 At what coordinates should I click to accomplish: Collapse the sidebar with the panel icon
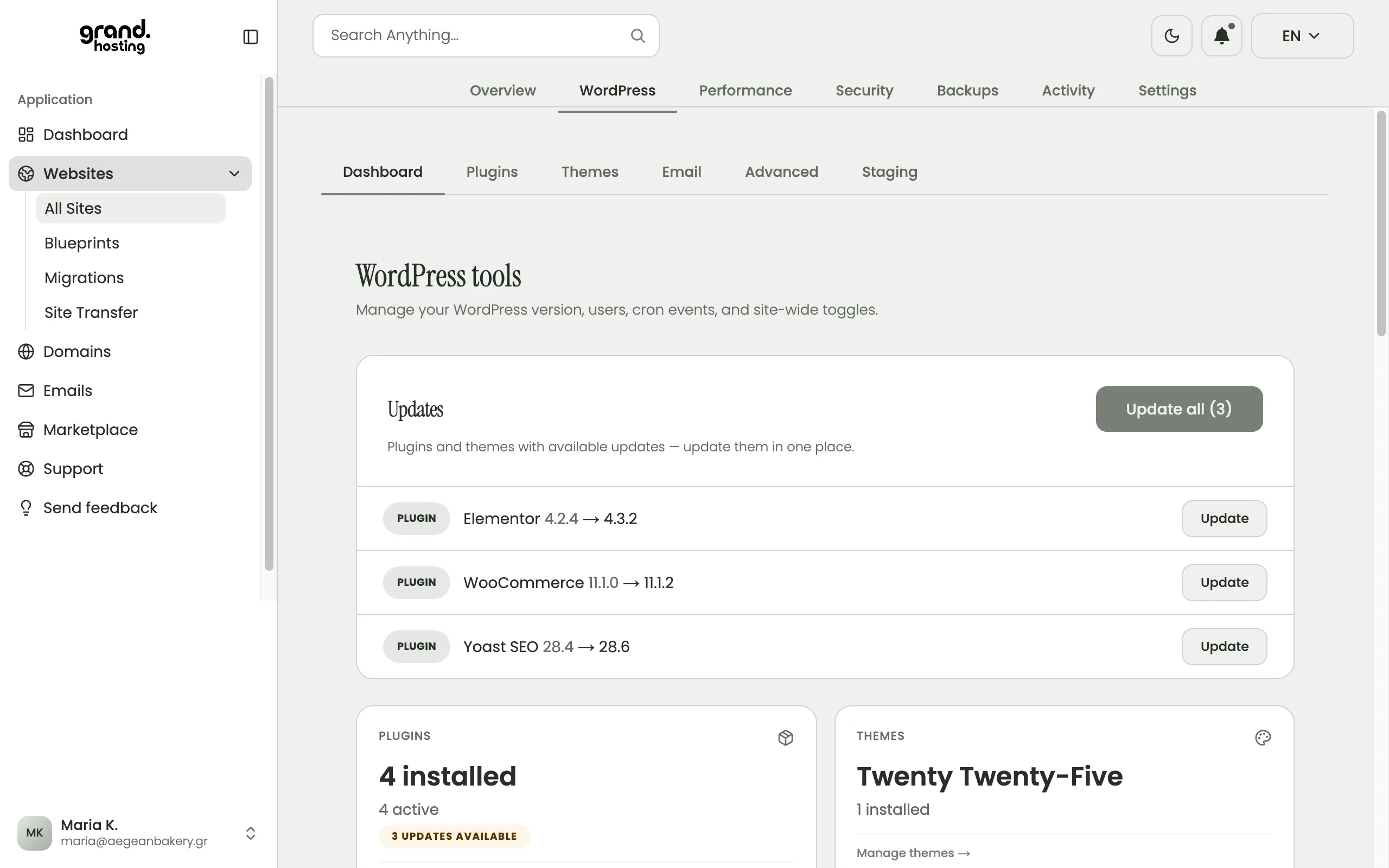tap(250, 37)
